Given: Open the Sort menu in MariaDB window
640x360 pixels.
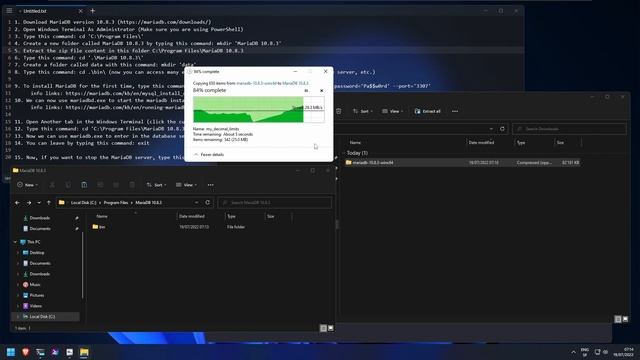Looking at the screenshot, I should [x=156, y=185].
